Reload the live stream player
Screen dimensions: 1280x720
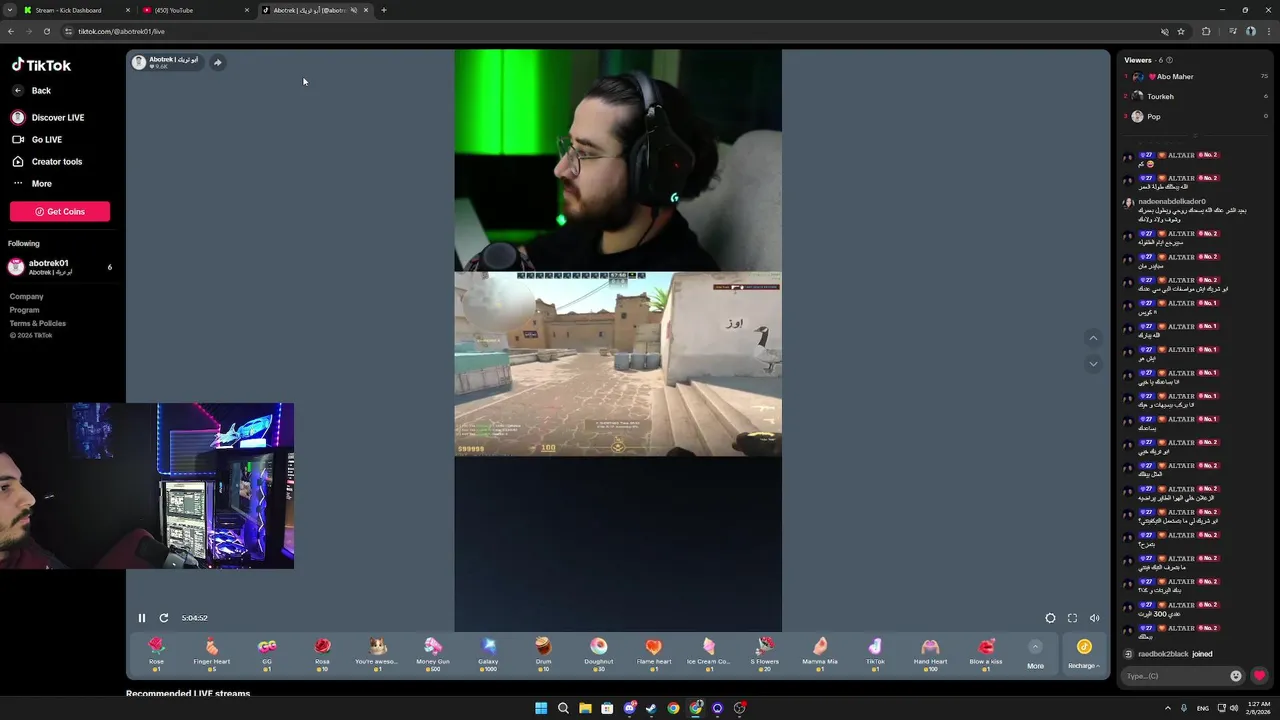(x=164, y=618)
